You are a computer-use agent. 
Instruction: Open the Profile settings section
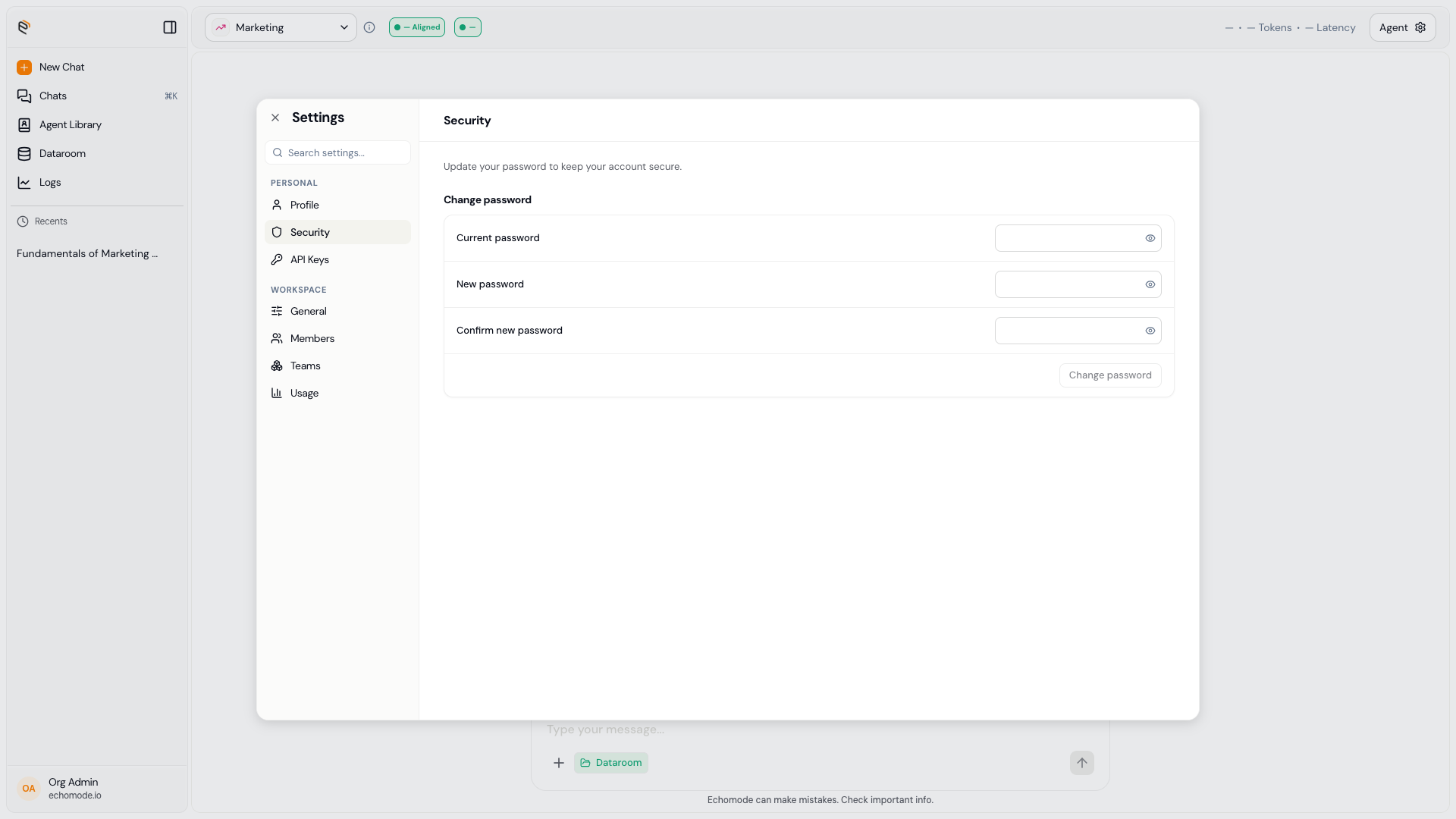337,205
